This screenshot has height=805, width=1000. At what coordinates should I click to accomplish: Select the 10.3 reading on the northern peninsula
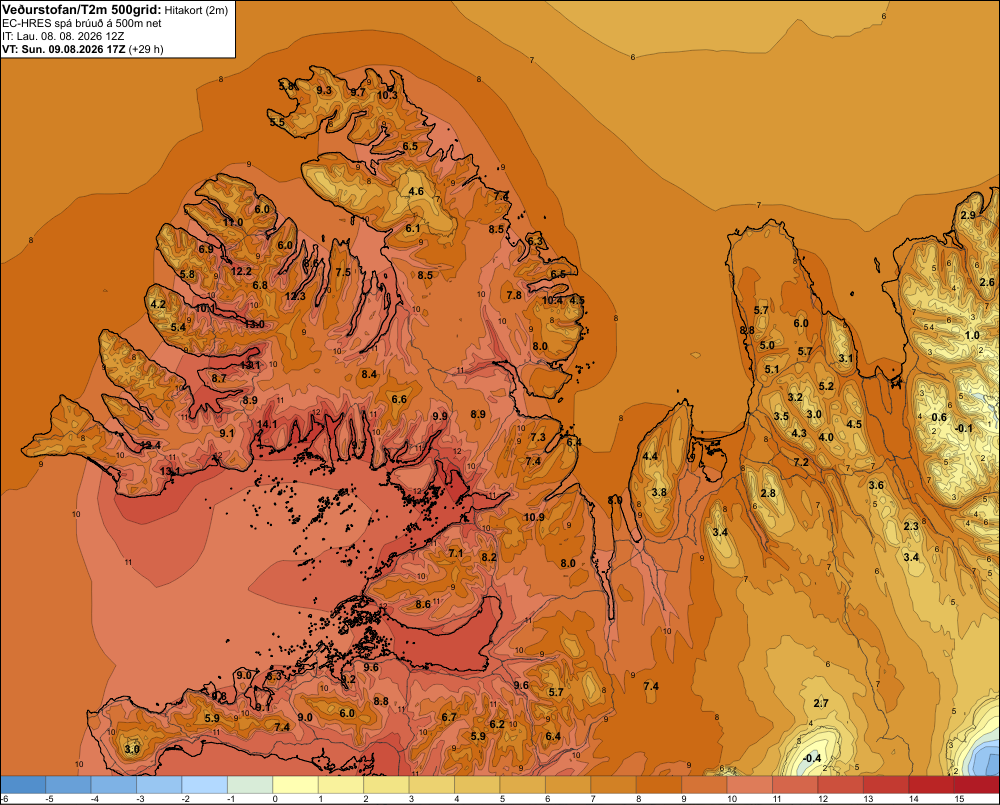tap(387, 95)
